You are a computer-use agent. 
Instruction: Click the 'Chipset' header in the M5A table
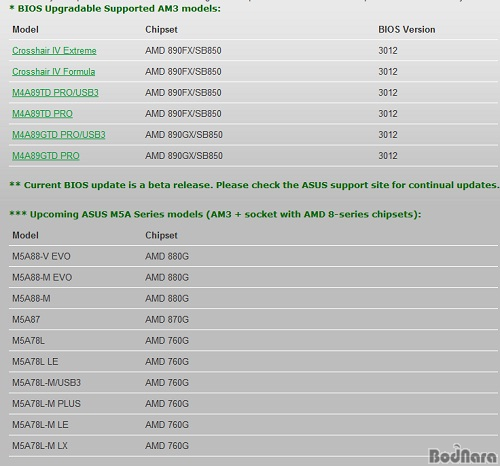click(161, 235)
